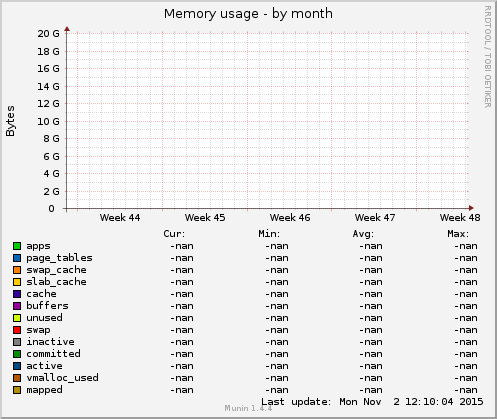
Task: Select the 'swap_cache' legend label
Action: [x=56, y=270]
